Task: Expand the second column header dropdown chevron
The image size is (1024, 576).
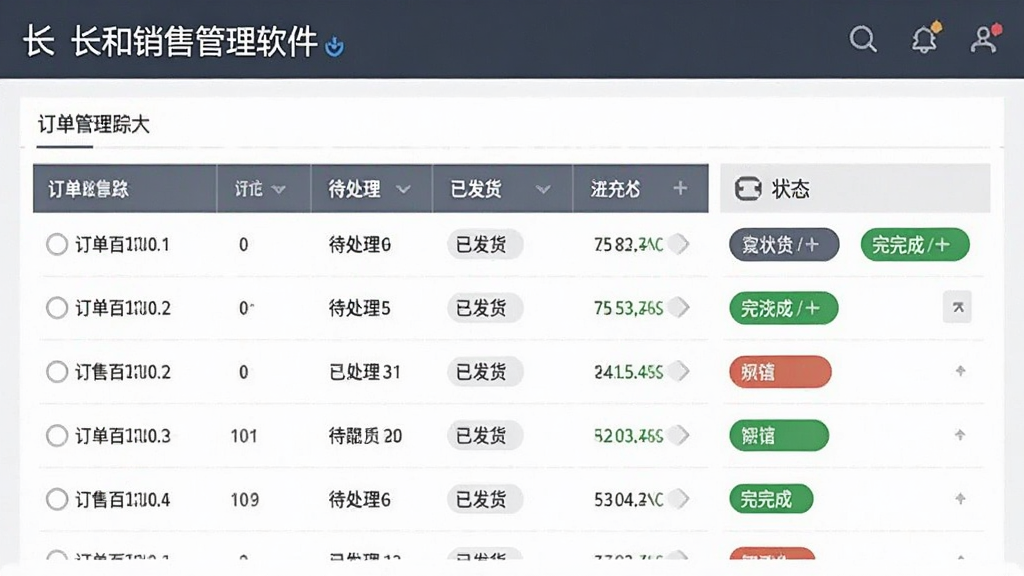Action: 279,189
